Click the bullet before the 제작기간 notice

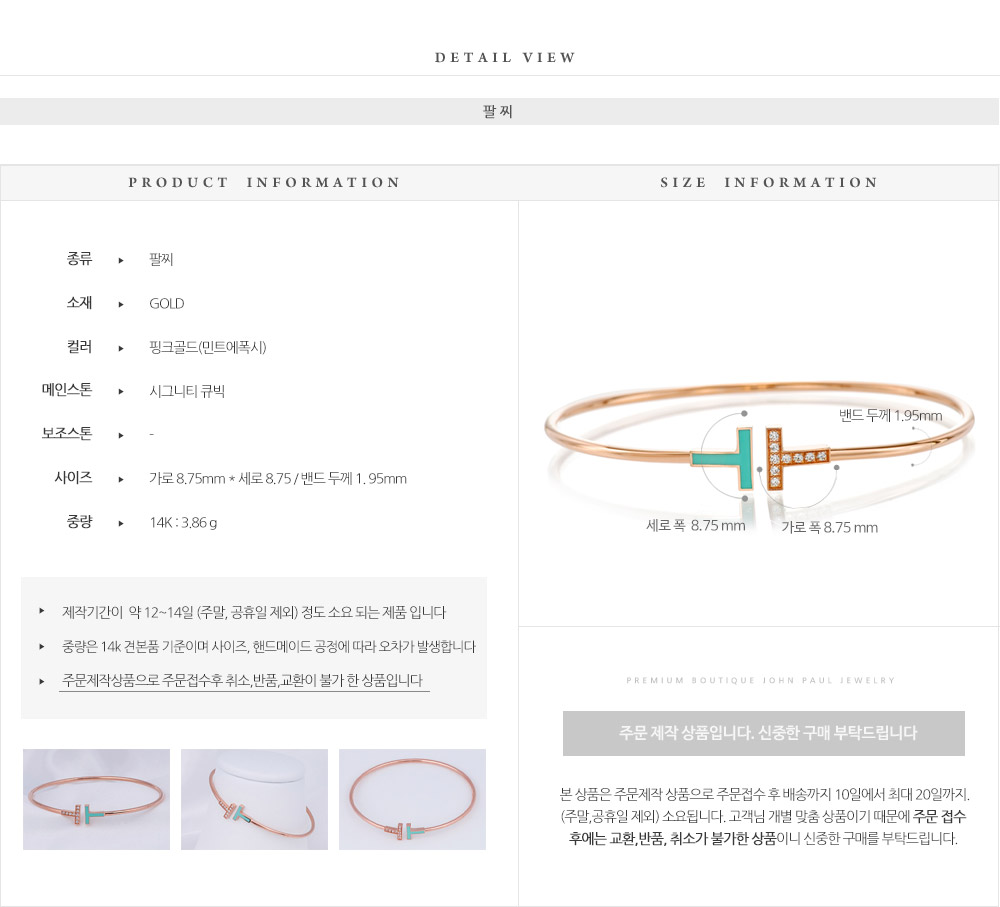41,611
